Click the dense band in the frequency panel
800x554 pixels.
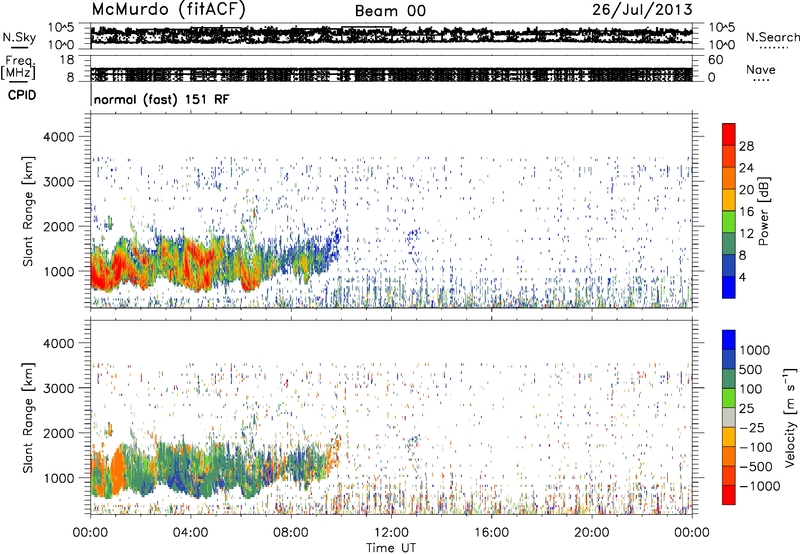[391, 74]
